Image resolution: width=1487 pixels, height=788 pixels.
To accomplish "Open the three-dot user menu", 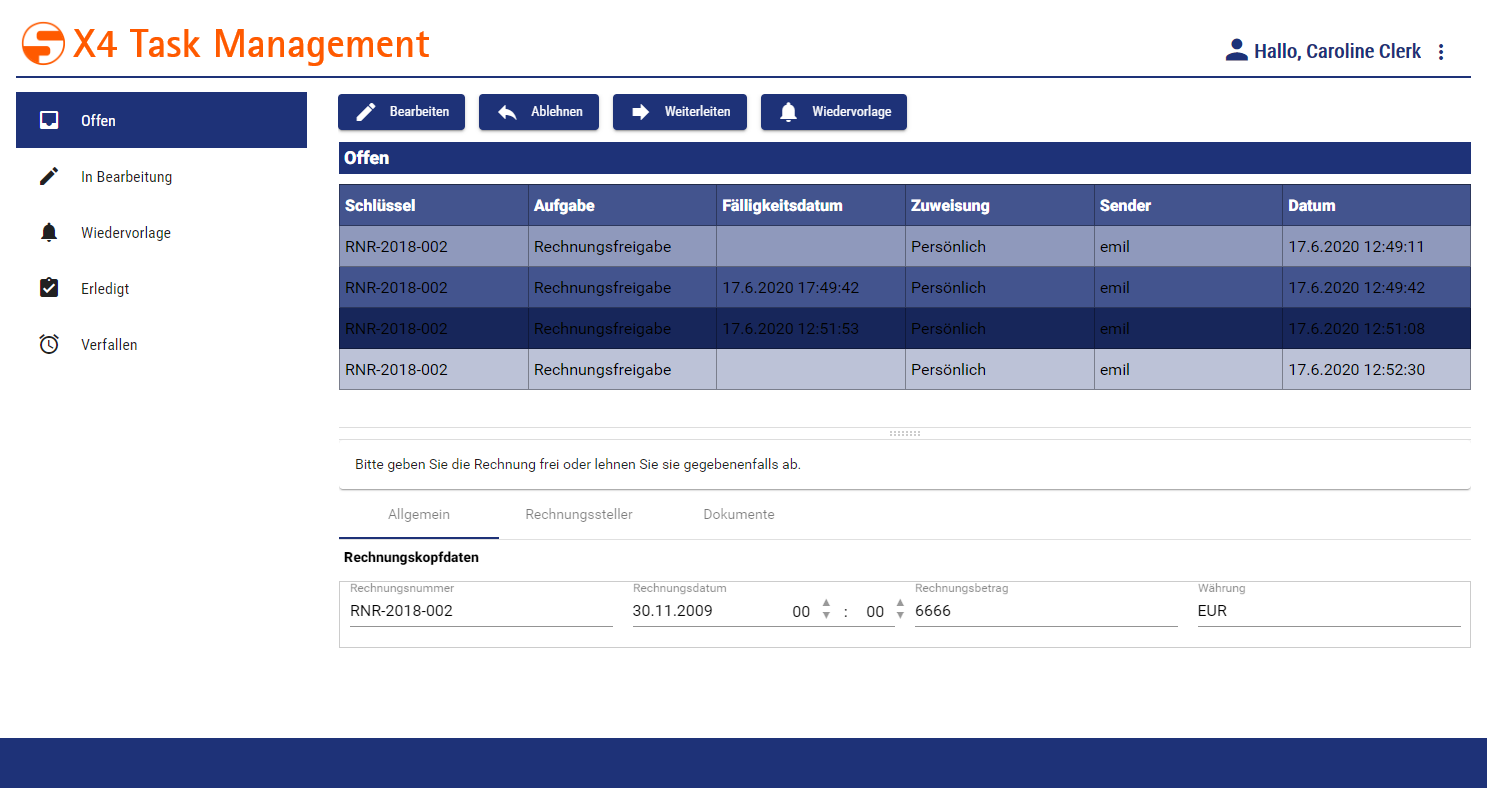I will point(1441,52).
